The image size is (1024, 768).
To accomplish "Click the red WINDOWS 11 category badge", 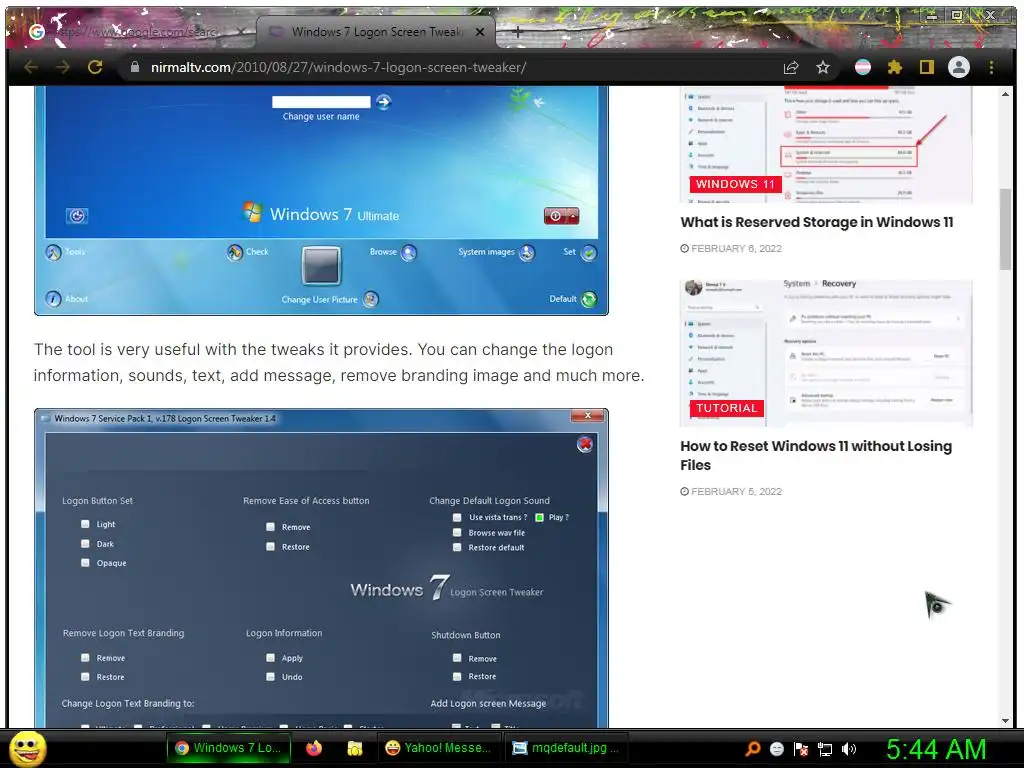I will (735, 184).
